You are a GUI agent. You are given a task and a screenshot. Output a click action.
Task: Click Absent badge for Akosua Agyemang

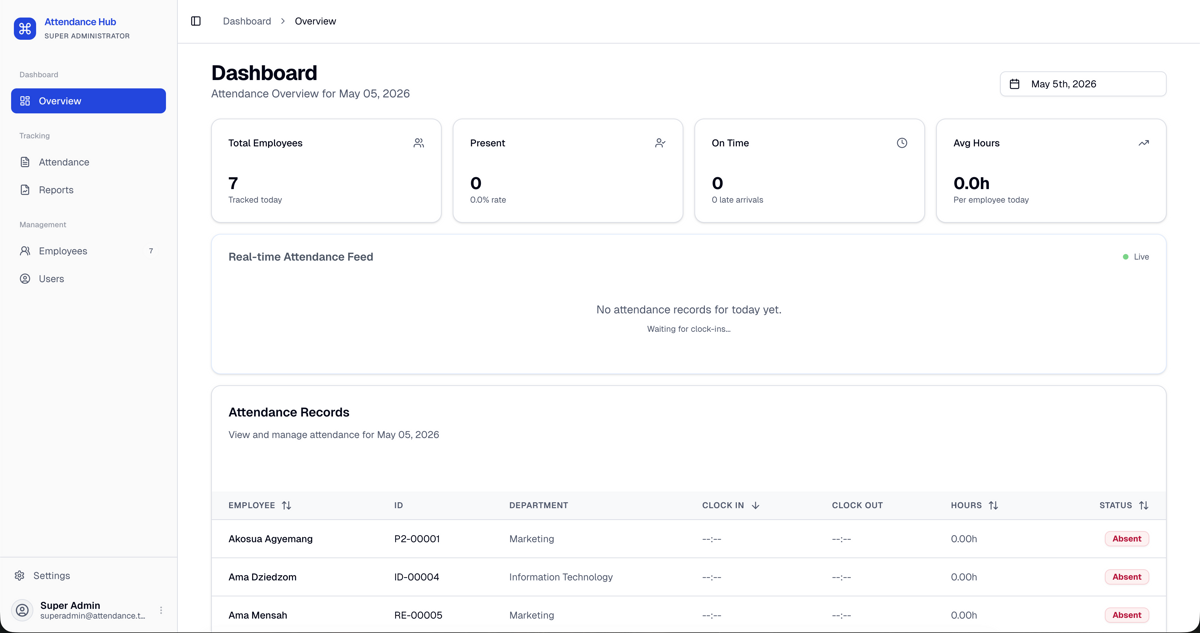point(1127,539)
